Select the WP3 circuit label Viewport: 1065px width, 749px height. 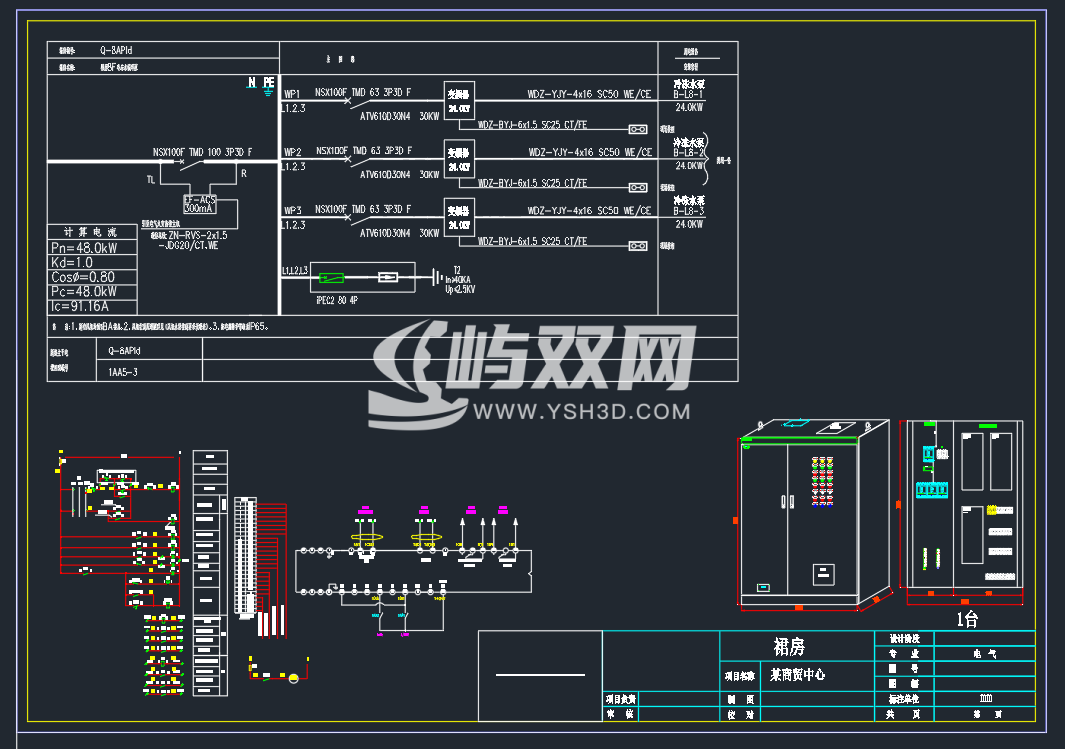click(x=292, y=211)
